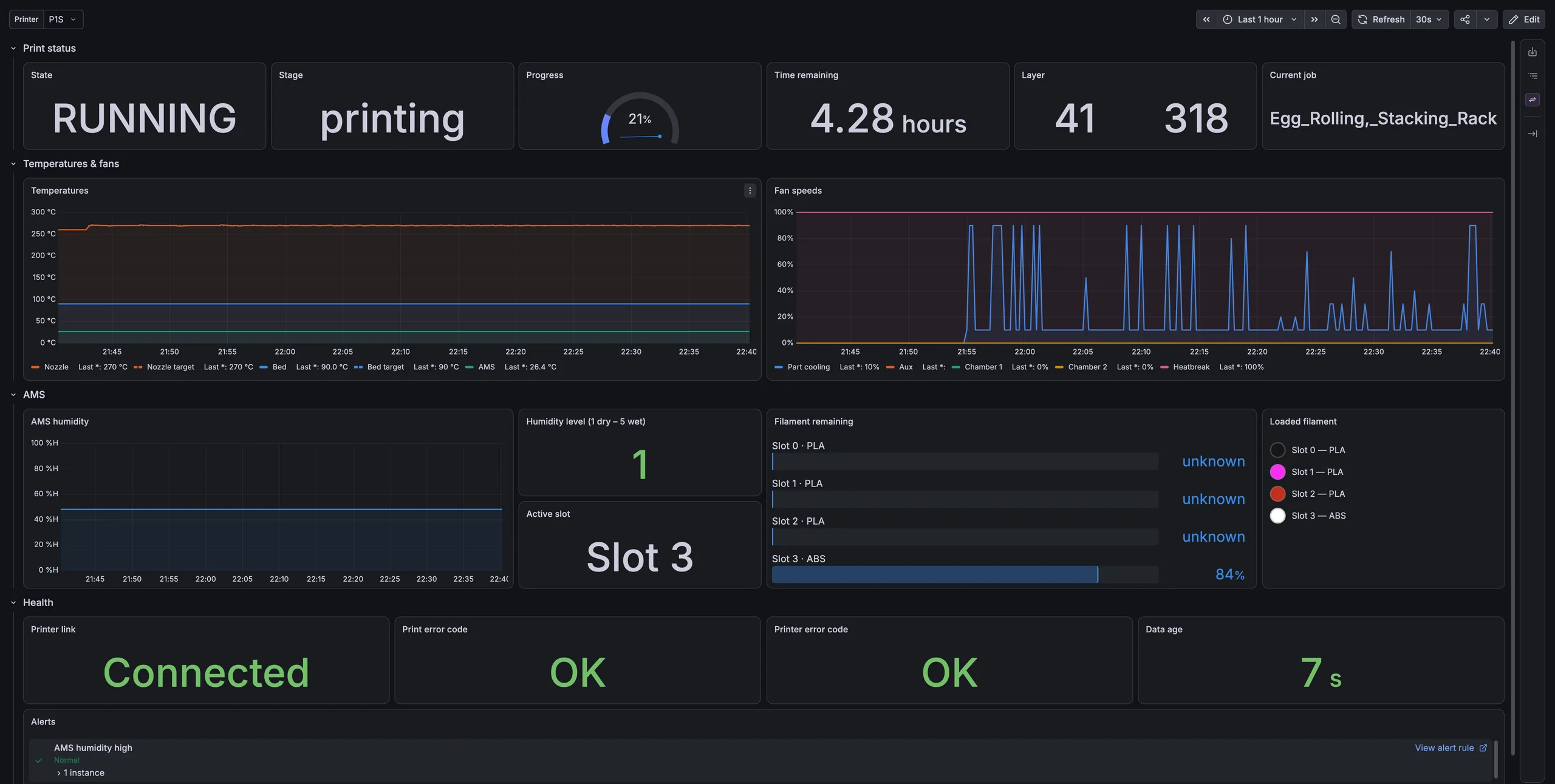This screenshot has height=784, width=1555.
Task: Collapse the Temperatures & fans row
Action: coord(13,164)
